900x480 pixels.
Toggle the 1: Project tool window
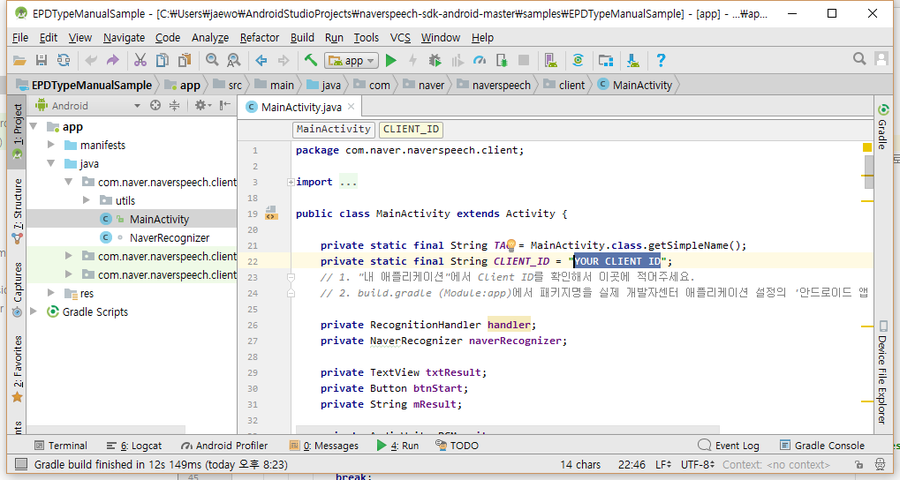17,132
